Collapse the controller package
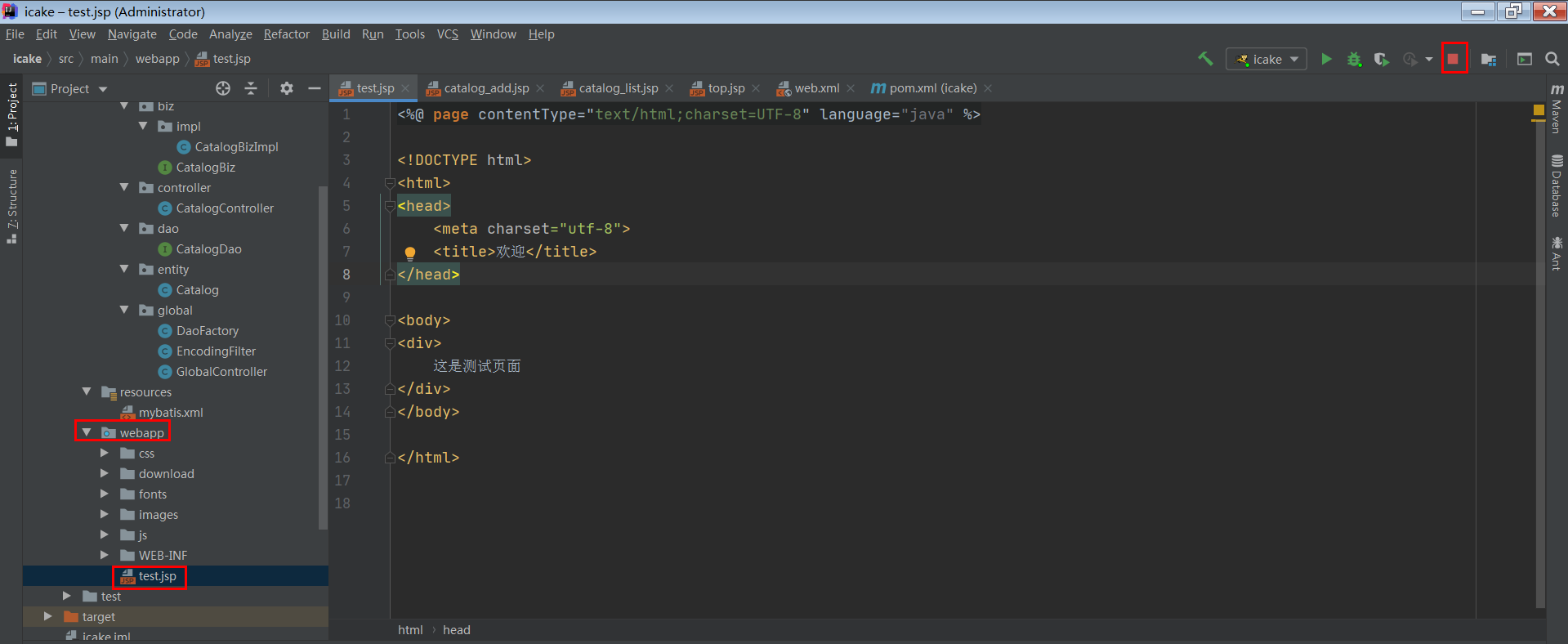Screen dimensions: 1568x644 click(x=124, y=187)
